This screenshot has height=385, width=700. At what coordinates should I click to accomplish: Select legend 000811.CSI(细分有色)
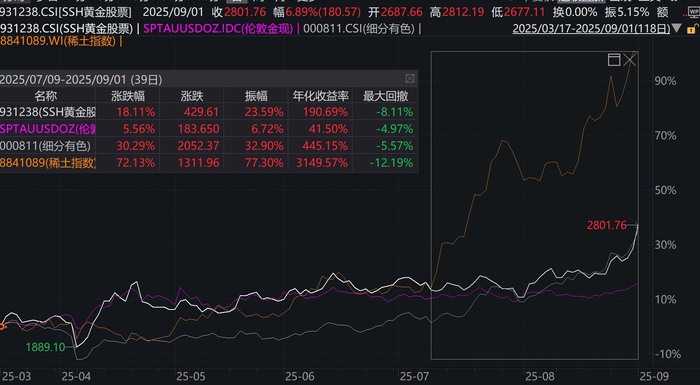(359, 29)
